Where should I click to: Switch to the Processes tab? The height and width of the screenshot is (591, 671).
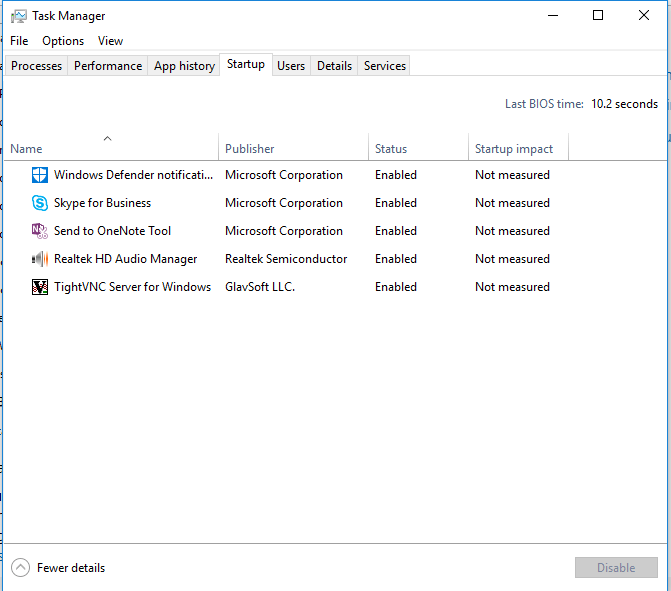pos(36,66)
